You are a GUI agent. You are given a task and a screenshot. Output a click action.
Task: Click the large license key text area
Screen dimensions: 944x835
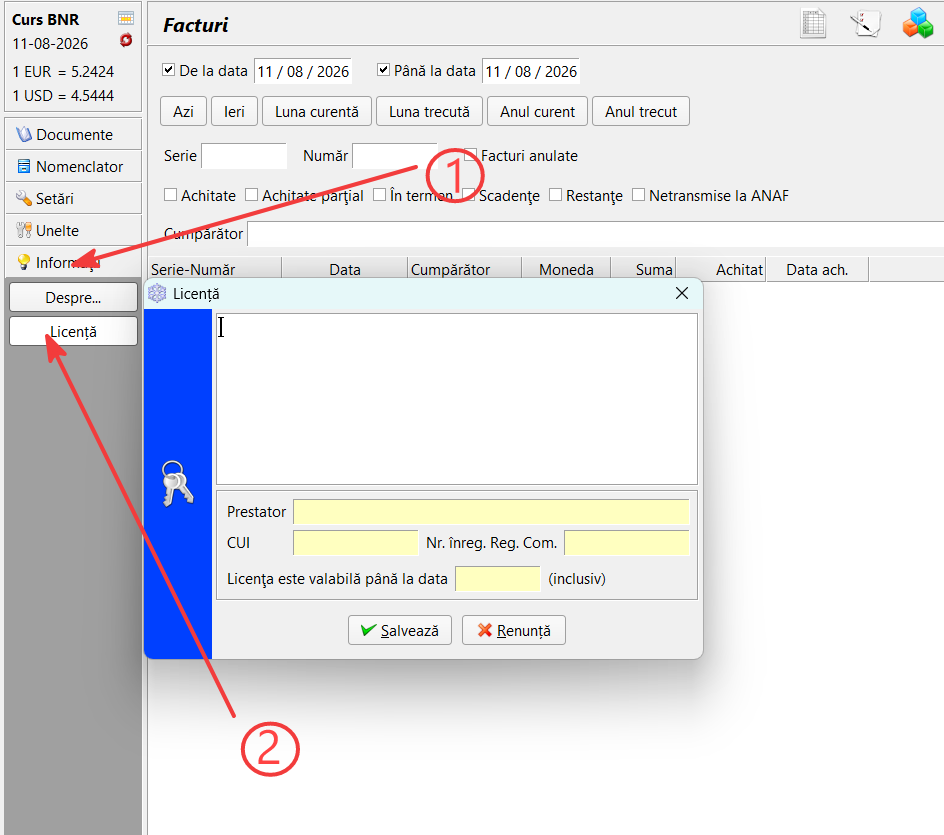pyautogui.click(x=457, y=399)
